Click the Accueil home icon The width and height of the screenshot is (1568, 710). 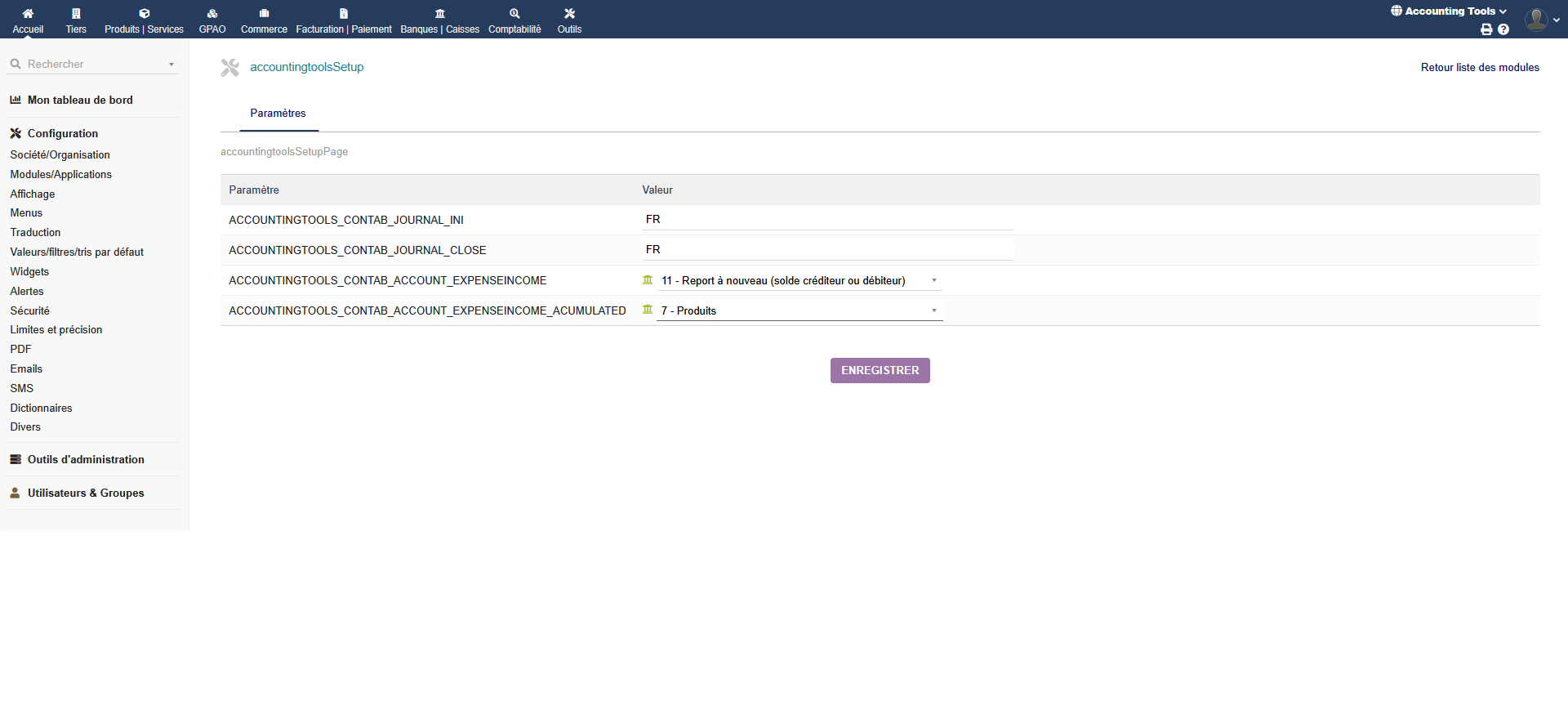click(28, 14)
